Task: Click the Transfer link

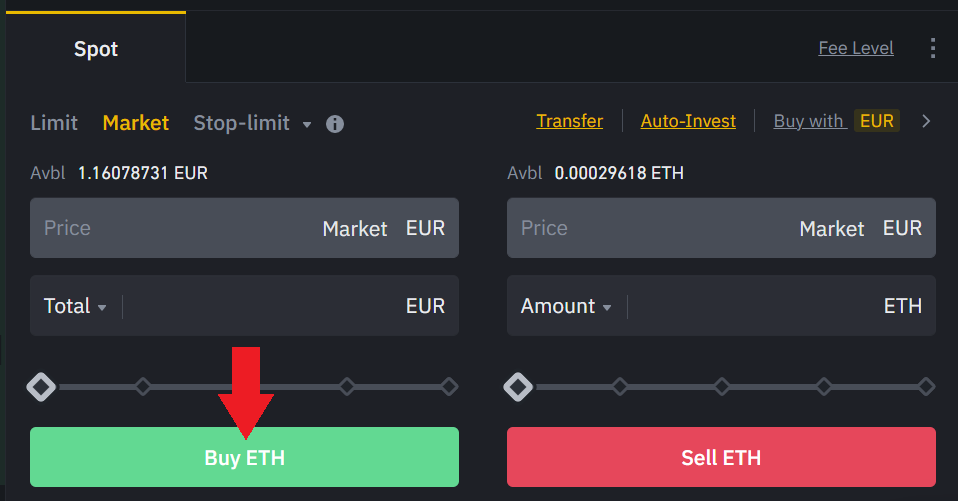Action: tap(569, 121)
